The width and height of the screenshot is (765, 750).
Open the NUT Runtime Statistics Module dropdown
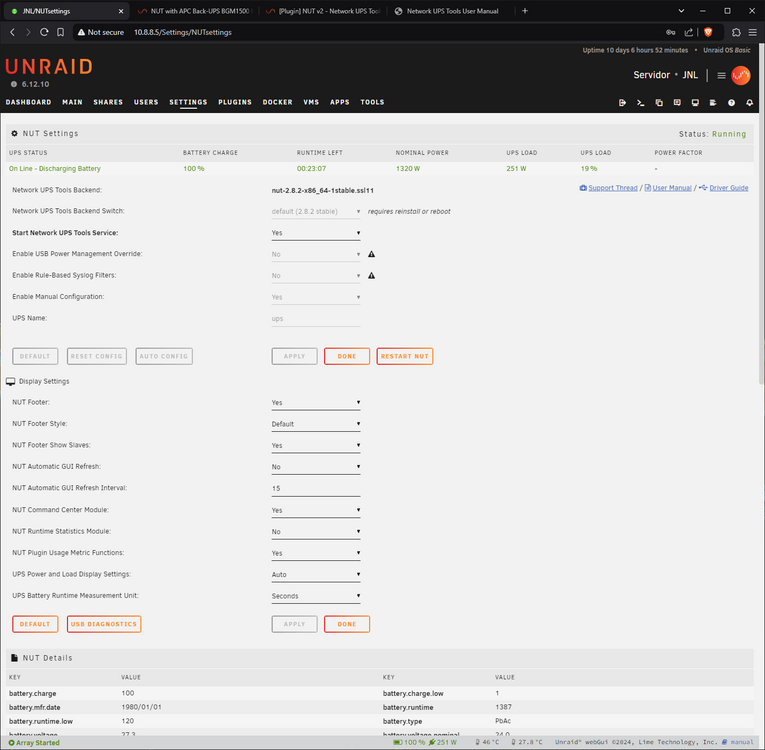pyautogui.click(x=316, y=532)
